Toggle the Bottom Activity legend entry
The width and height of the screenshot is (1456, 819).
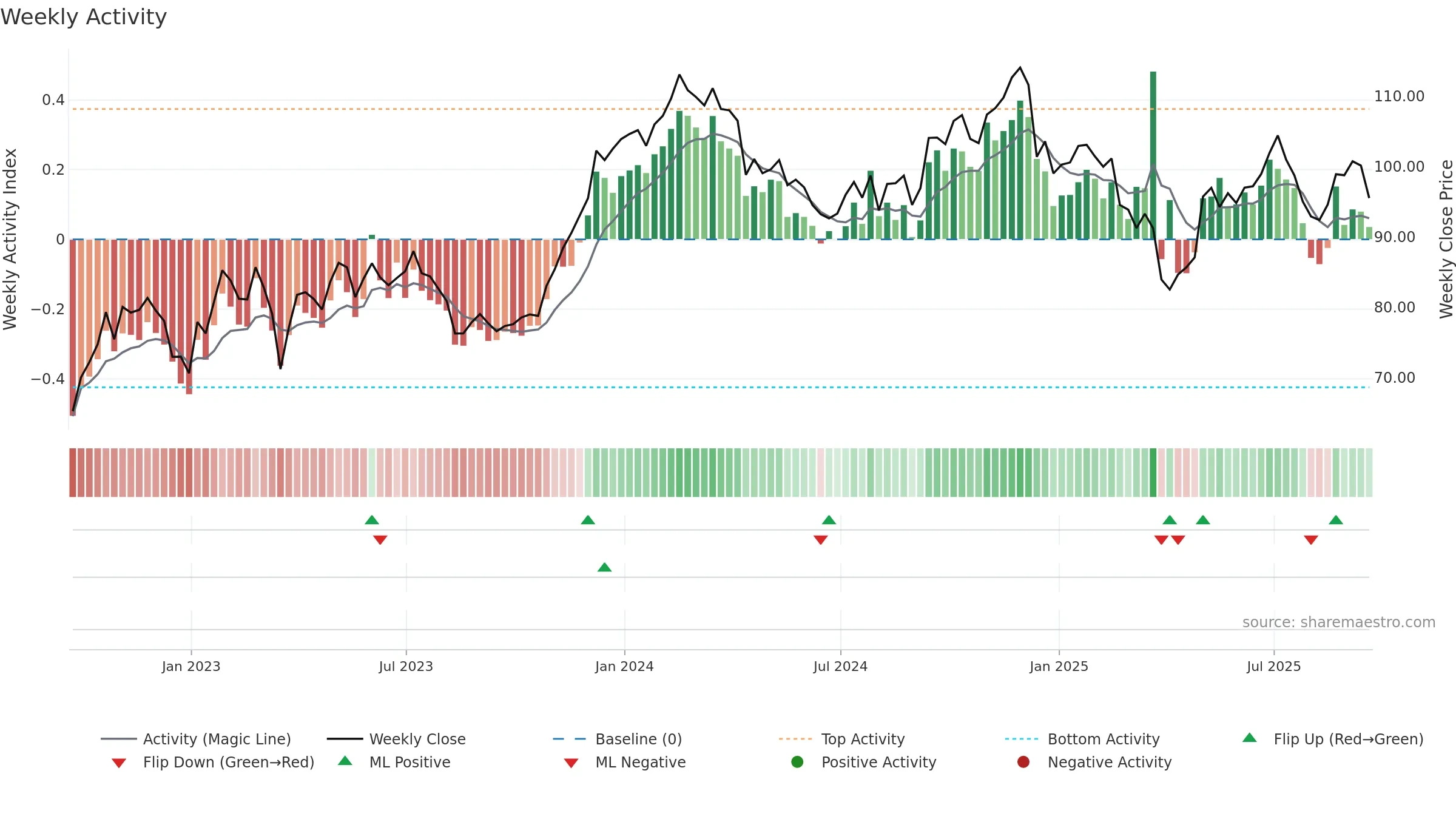(1082, 739)
